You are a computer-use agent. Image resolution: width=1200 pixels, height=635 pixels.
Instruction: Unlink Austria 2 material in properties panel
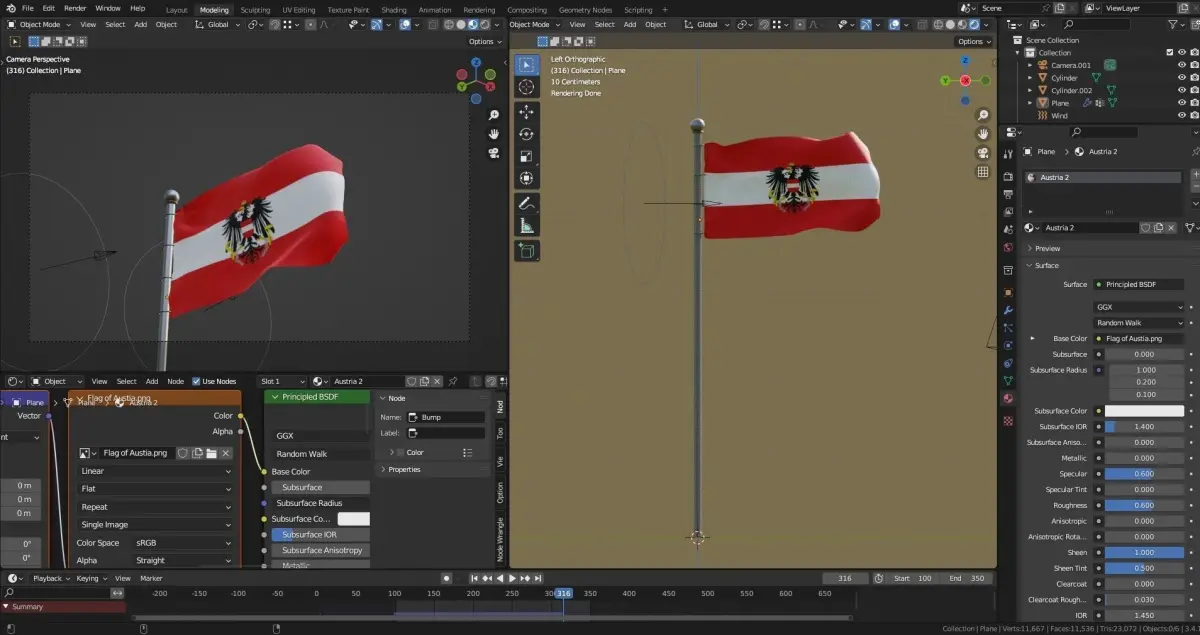1171,228
